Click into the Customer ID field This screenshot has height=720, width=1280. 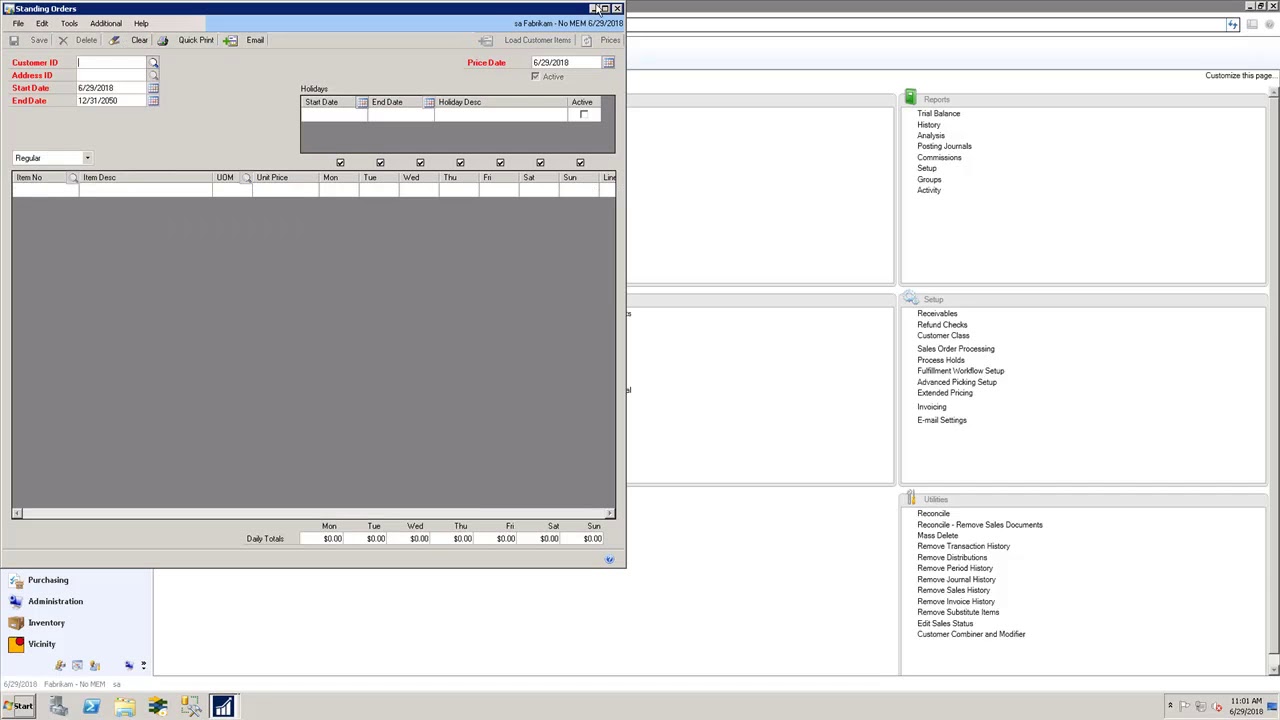point(112,63)
